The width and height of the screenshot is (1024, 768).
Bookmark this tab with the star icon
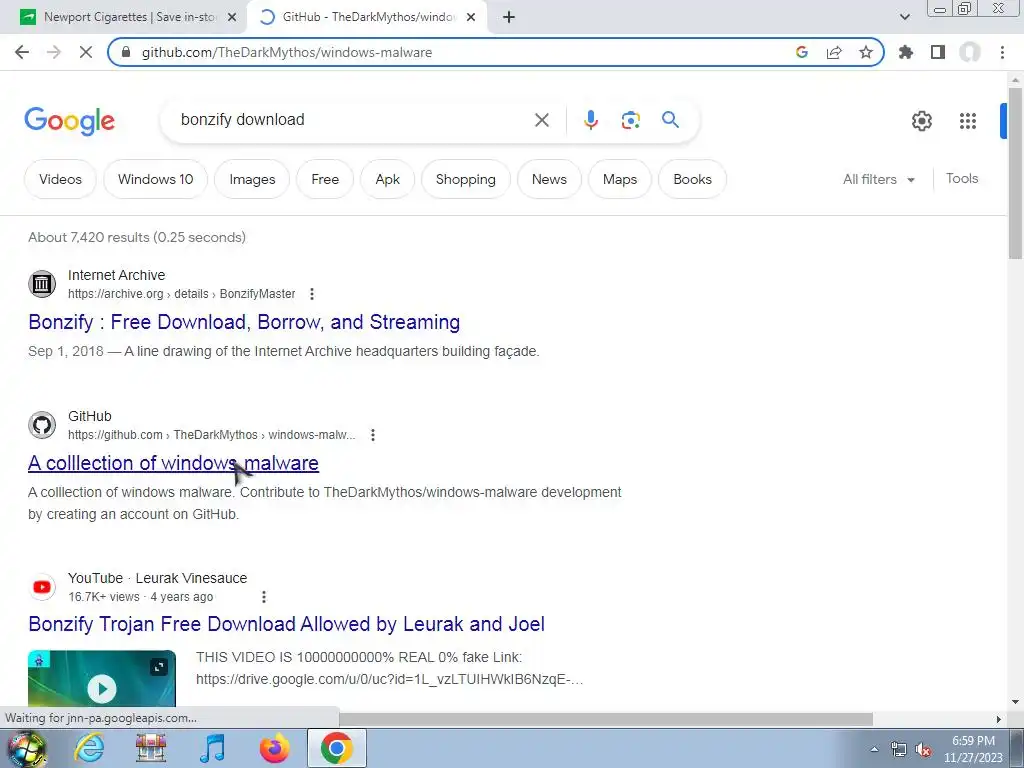click(x=866, y=52)
